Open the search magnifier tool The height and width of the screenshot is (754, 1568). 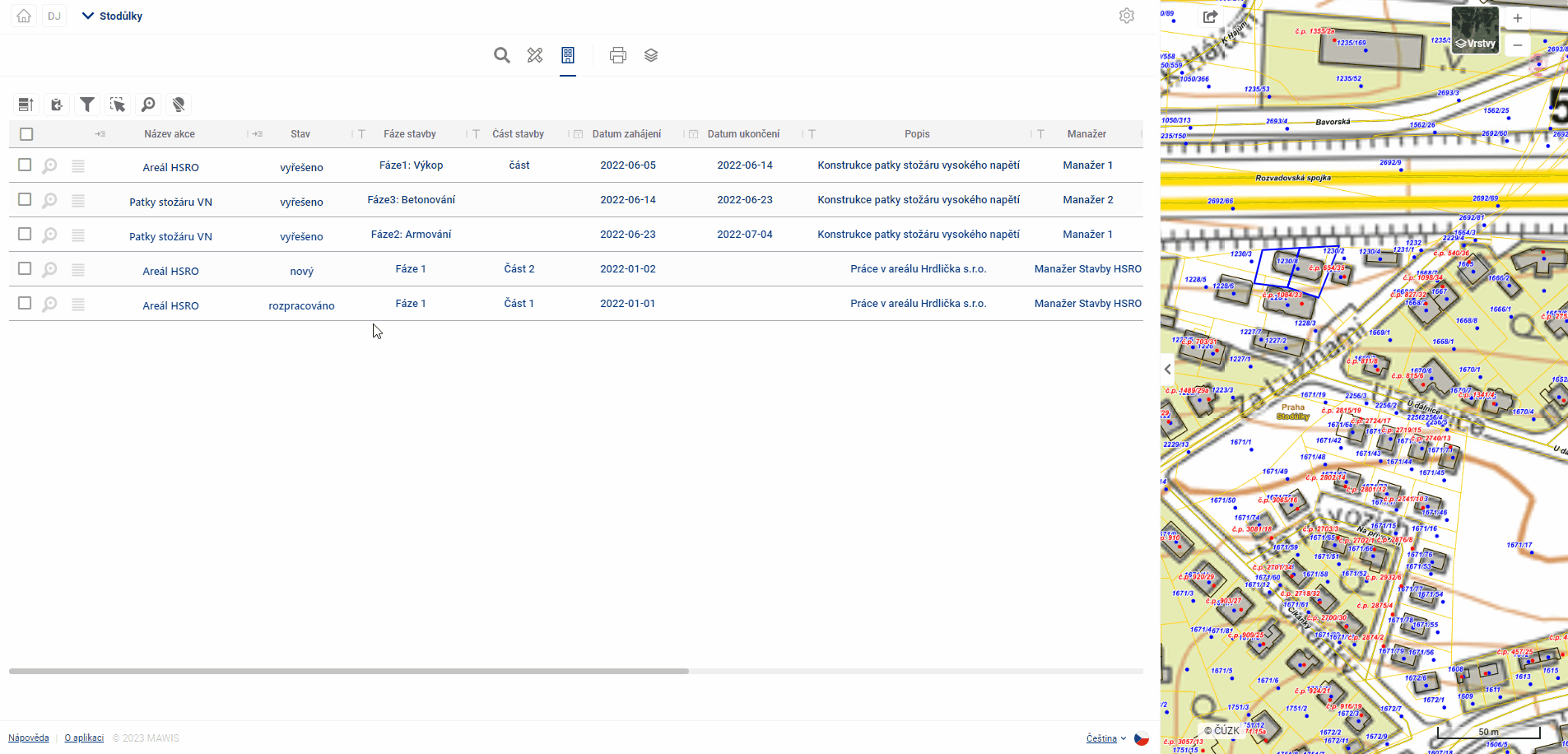(x=501, y=55)
